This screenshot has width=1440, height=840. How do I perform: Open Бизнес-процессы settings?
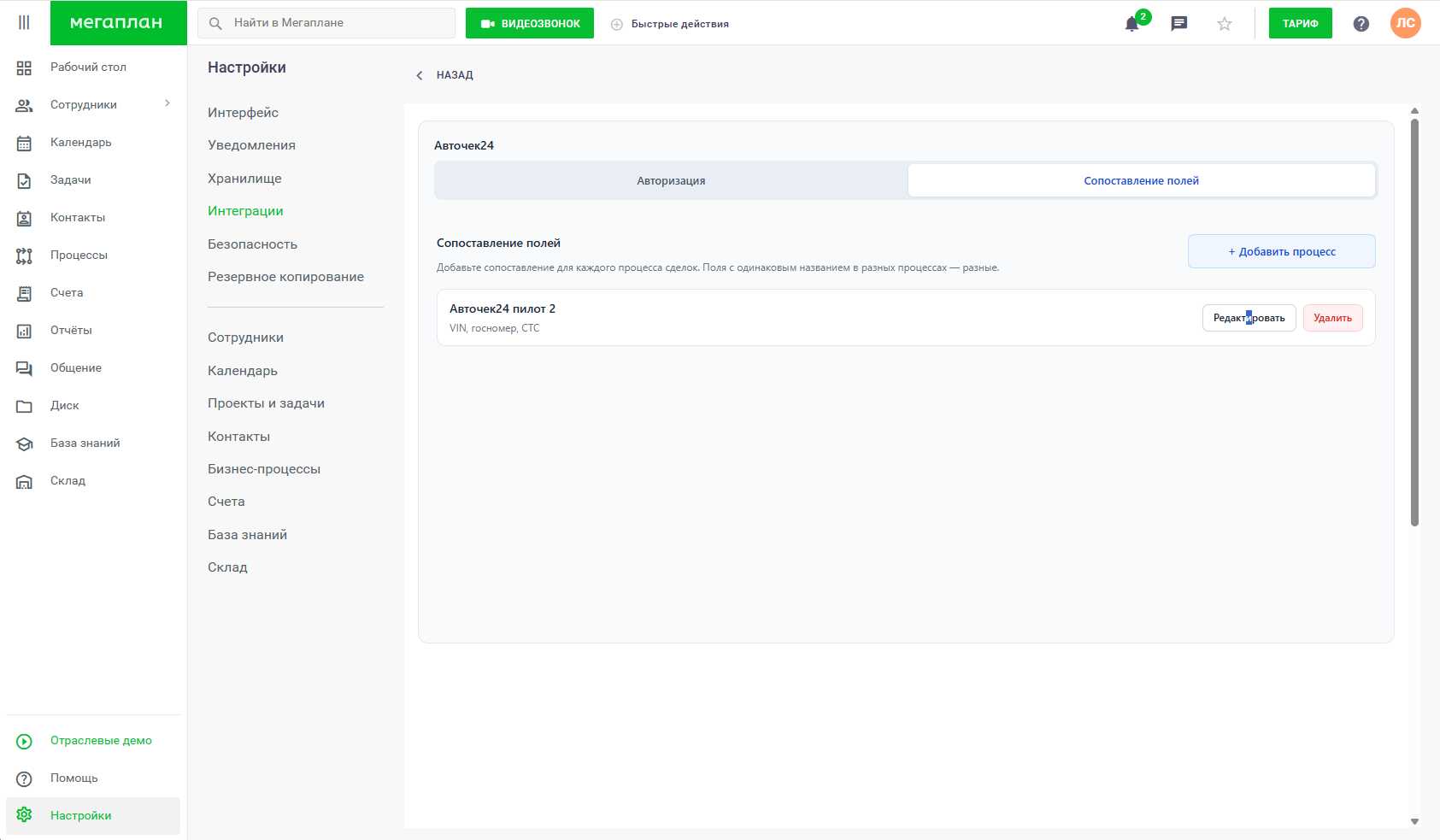264,469
